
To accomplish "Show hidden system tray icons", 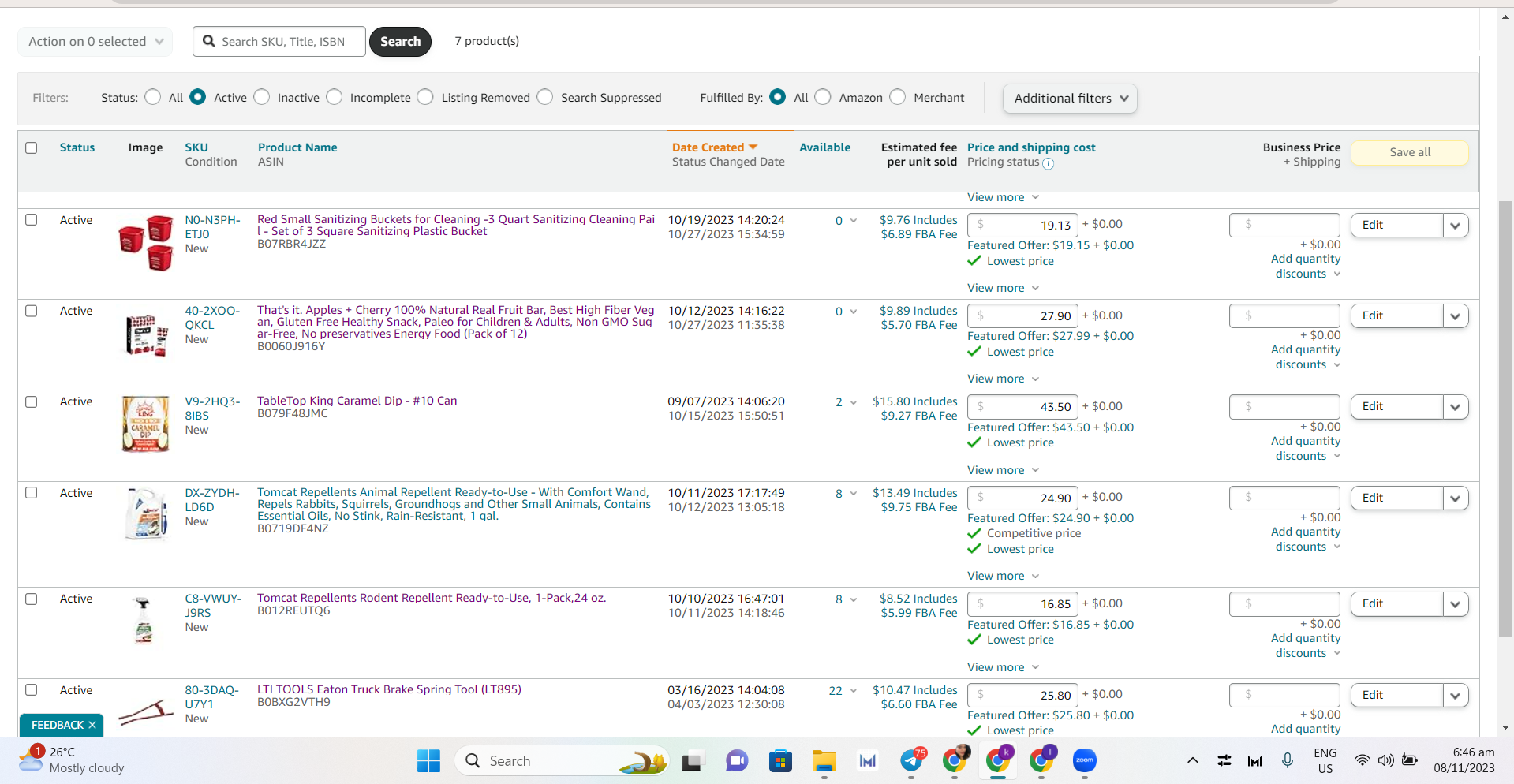I will pyautogui.click(x=1193, y=761).
